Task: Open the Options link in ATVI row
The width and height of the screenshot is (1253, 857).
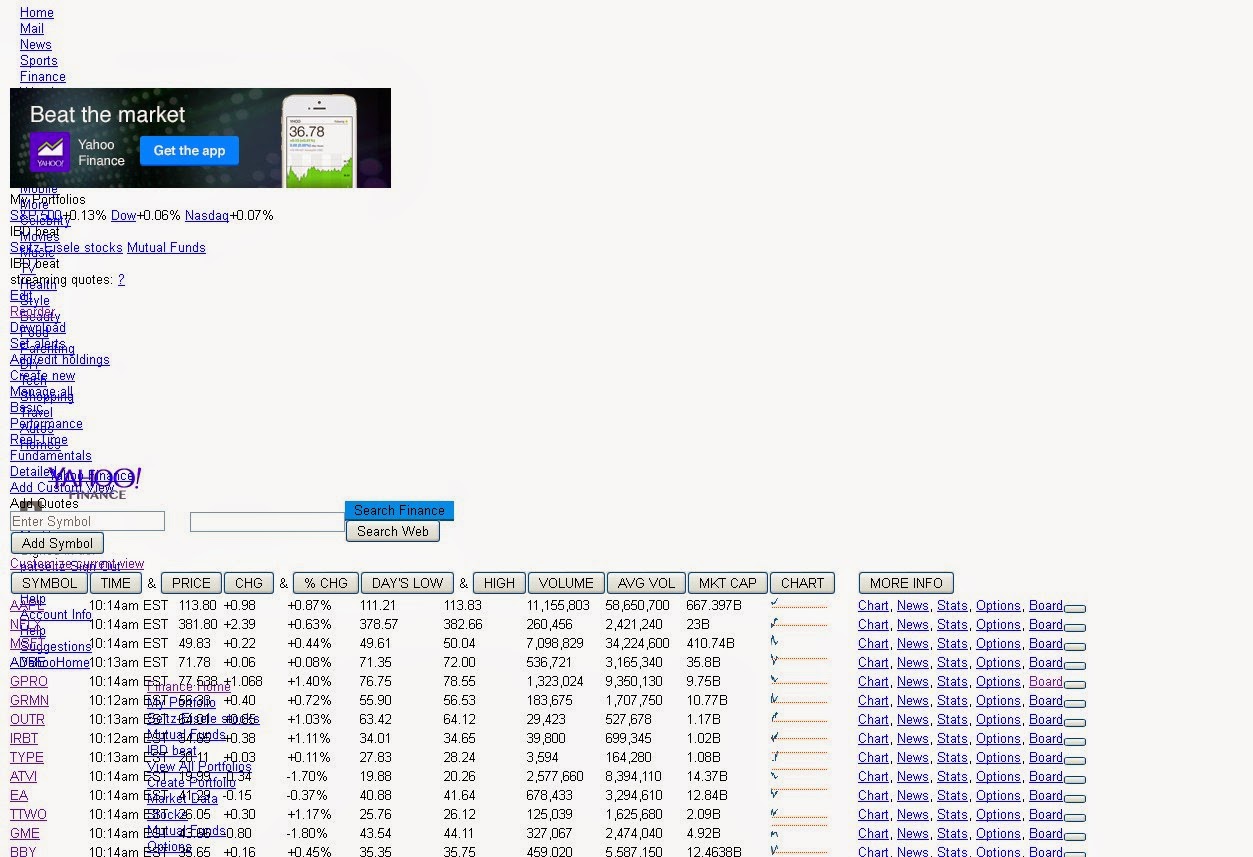Action: pyautogui.click(x=998, y=777)
